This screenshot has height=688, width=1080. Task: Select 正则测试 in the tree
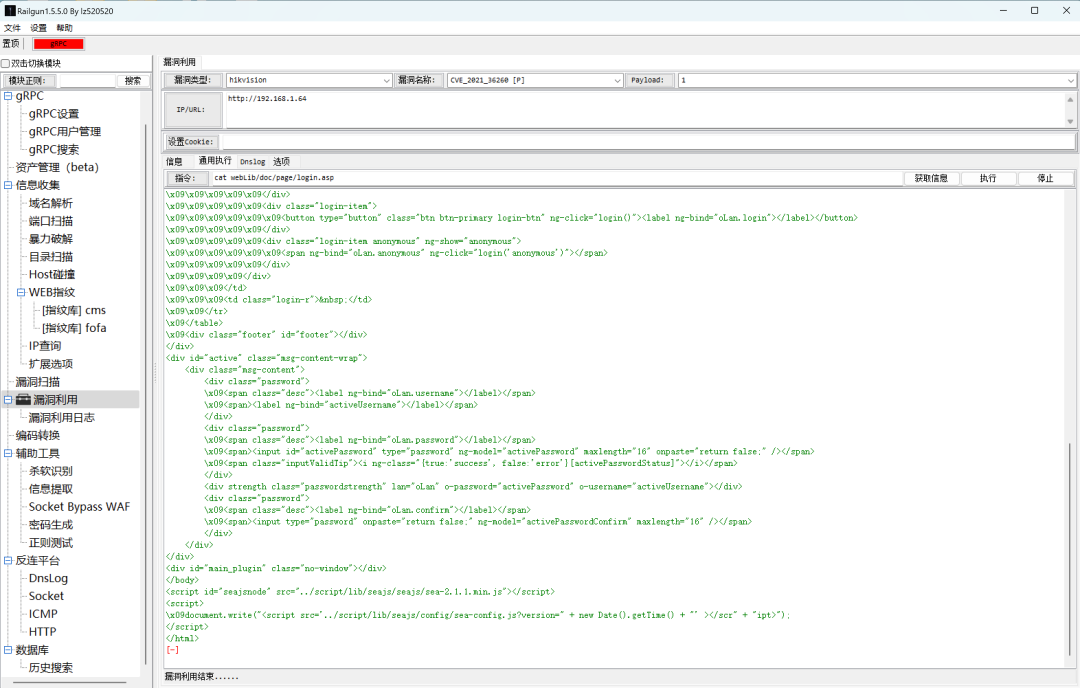click(x=50, y=543)
